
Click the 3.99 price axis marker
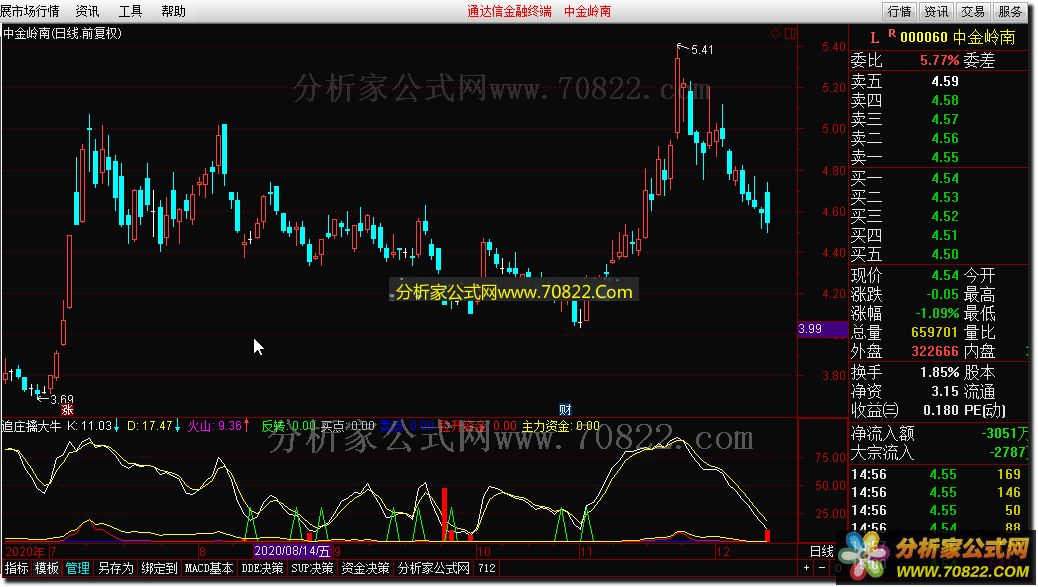pos(823,329)
